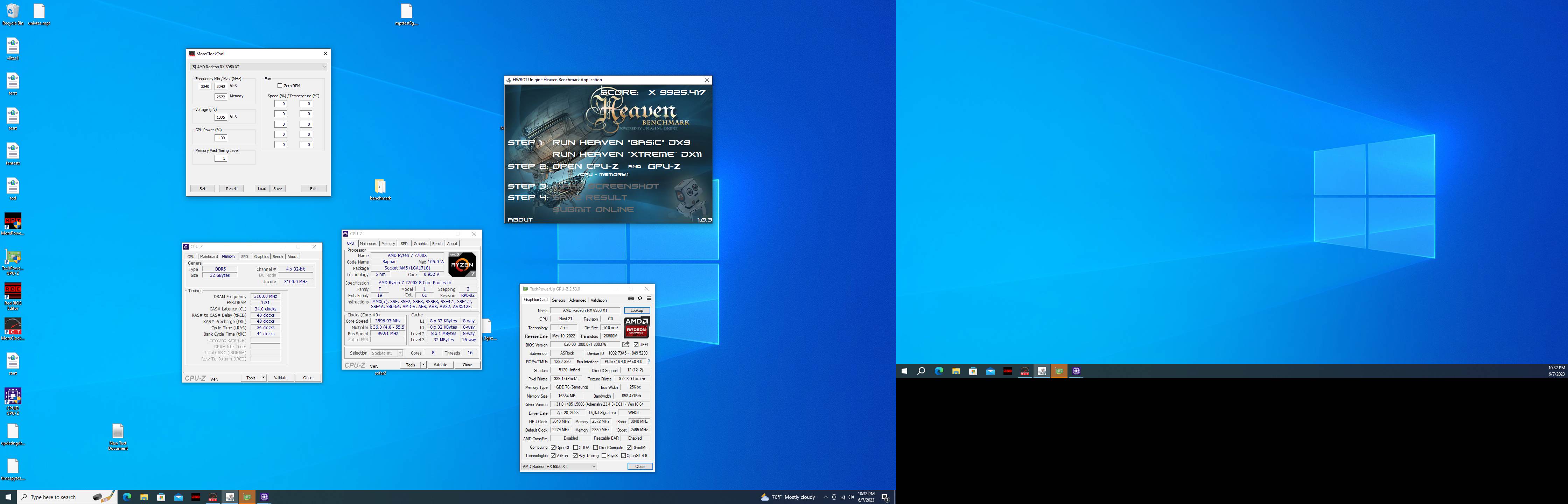Click the weather widget showing 76°F Mostly cloudy
Screen dimensions: 1568x504
tap(787, 497)
